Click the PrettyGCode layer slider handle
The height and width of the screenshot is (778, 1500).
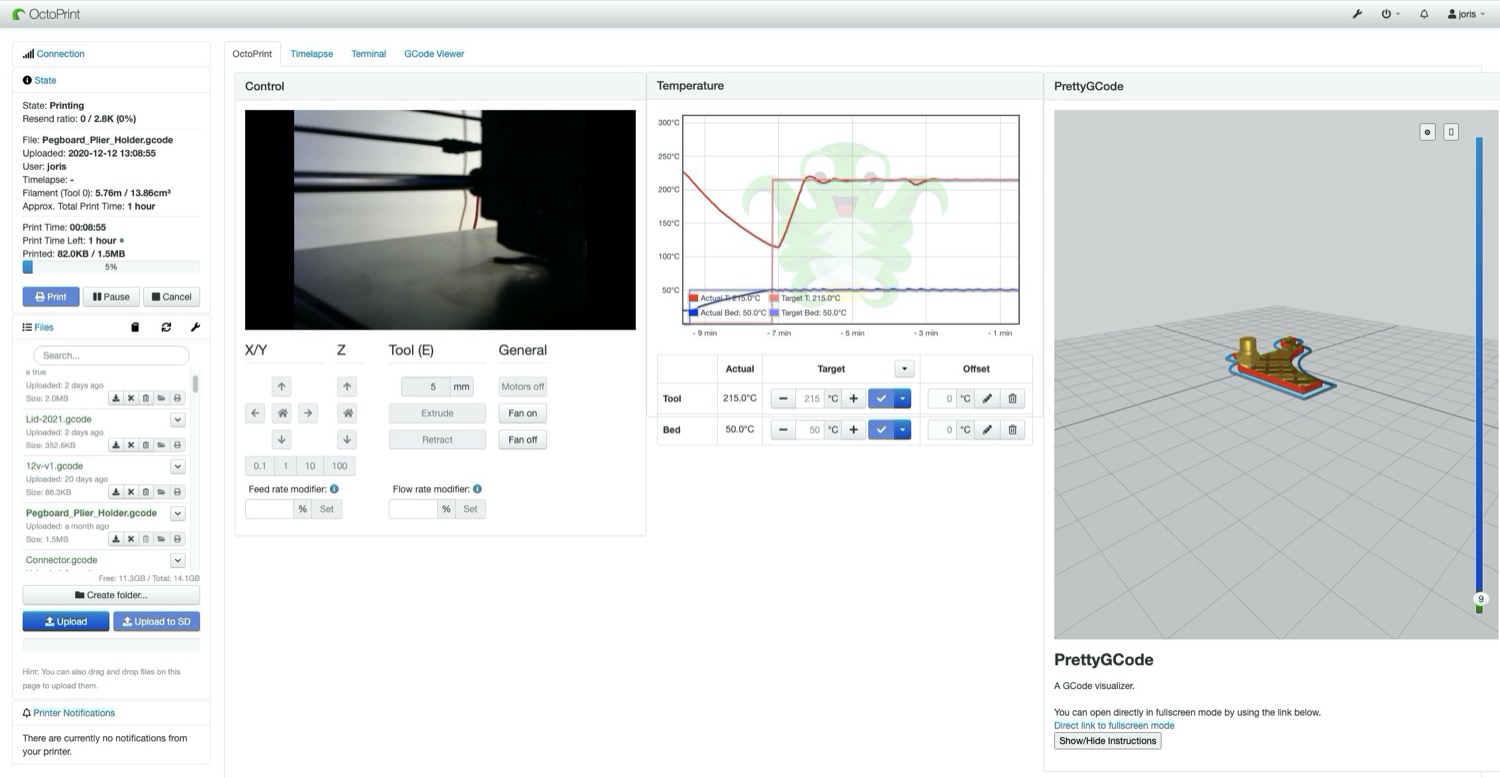(x=1480, y=600)
